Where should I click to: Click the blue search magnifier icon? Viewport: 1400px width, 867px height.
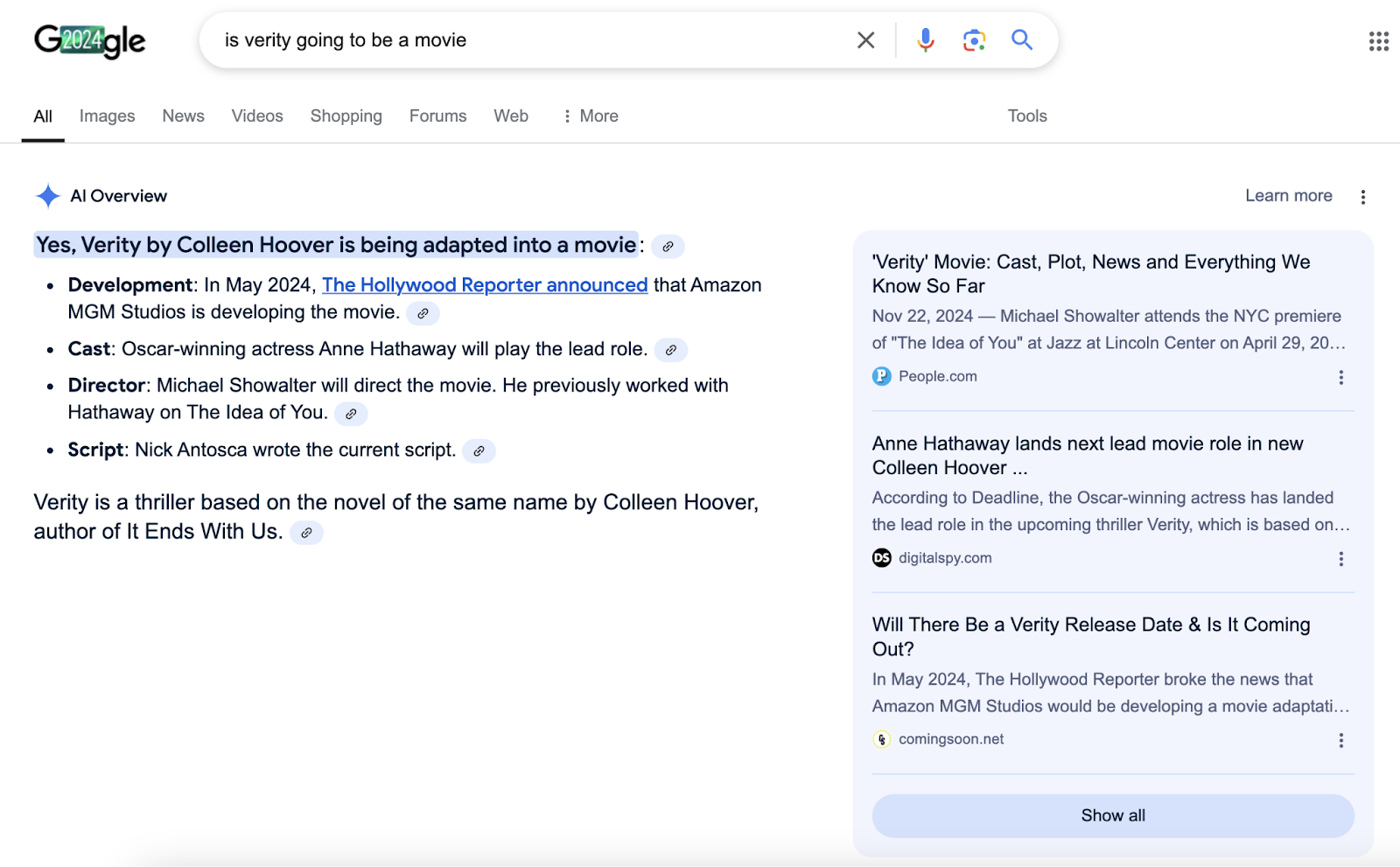click(1021, 39)
